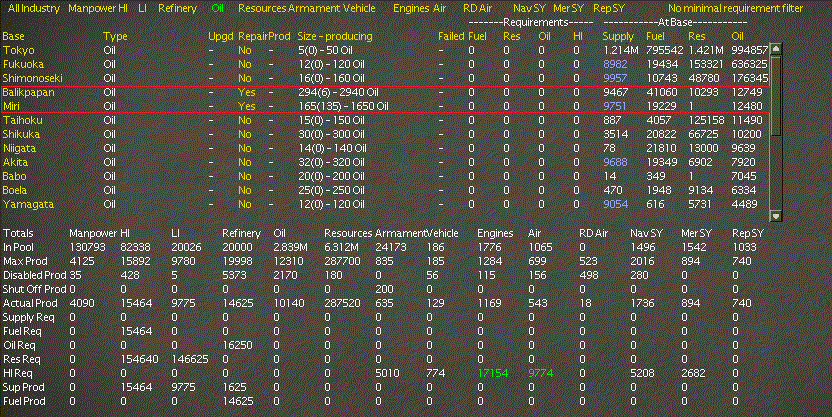Open the Tokyo base
832x417 pixels.
coord(19,50)
